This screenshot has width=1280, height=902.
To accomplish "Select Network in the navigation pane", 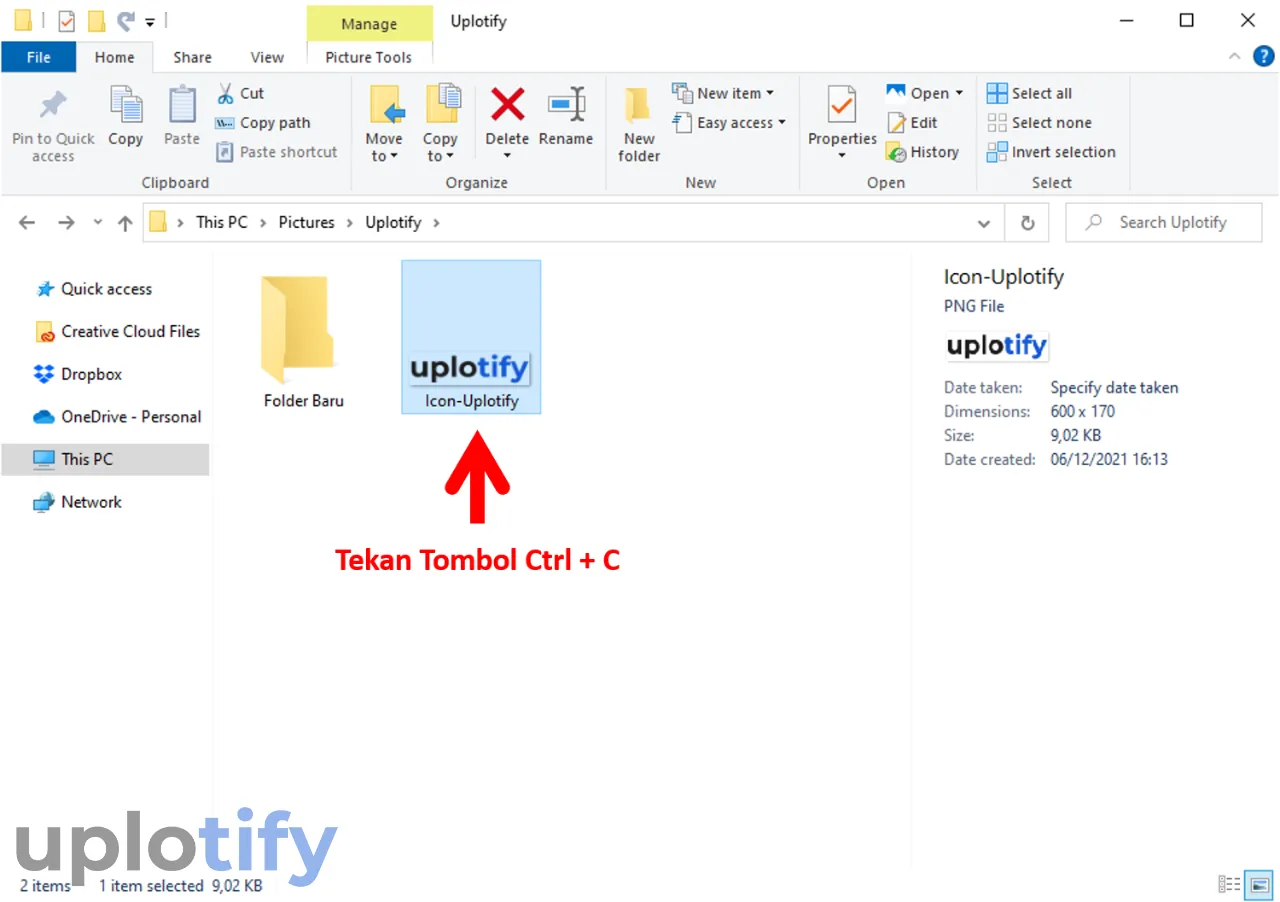I will click(77, 502).
